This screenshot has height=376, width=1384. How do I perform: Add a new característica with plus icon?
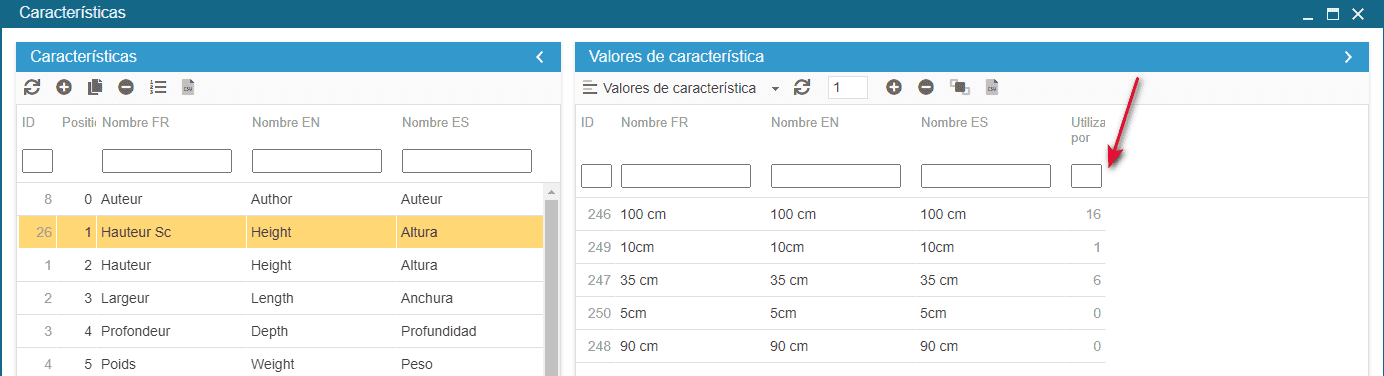tap(64, 87)
